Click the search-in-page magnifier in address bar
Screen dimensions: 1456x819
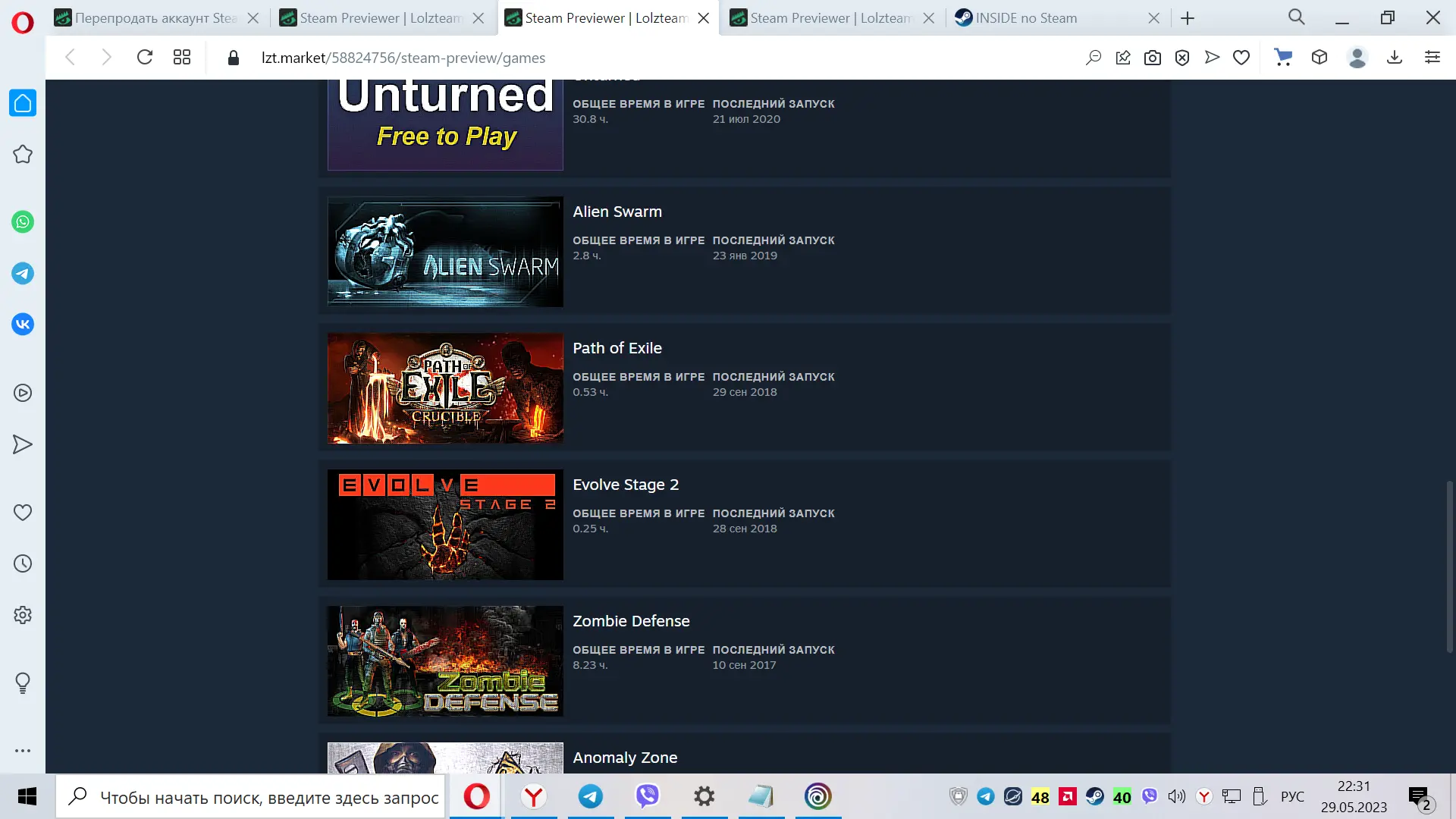tap(1094, 58)
